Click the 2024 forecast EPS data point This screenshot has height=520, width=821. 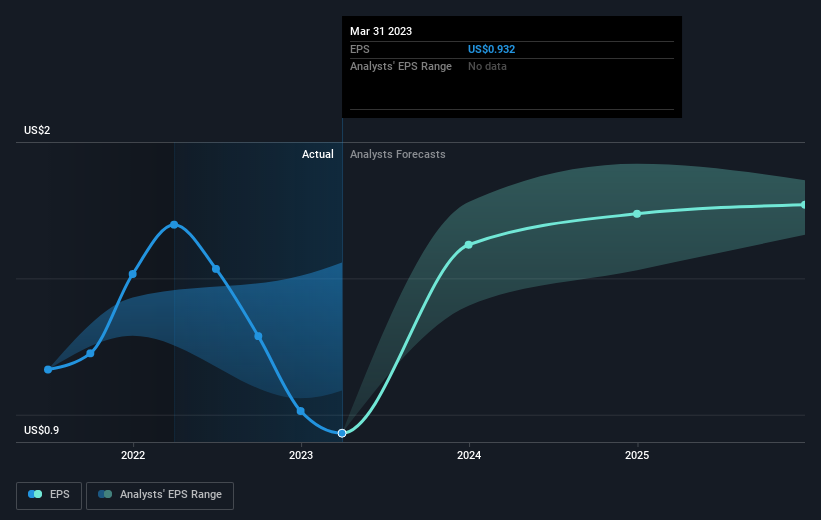point(469,245)
